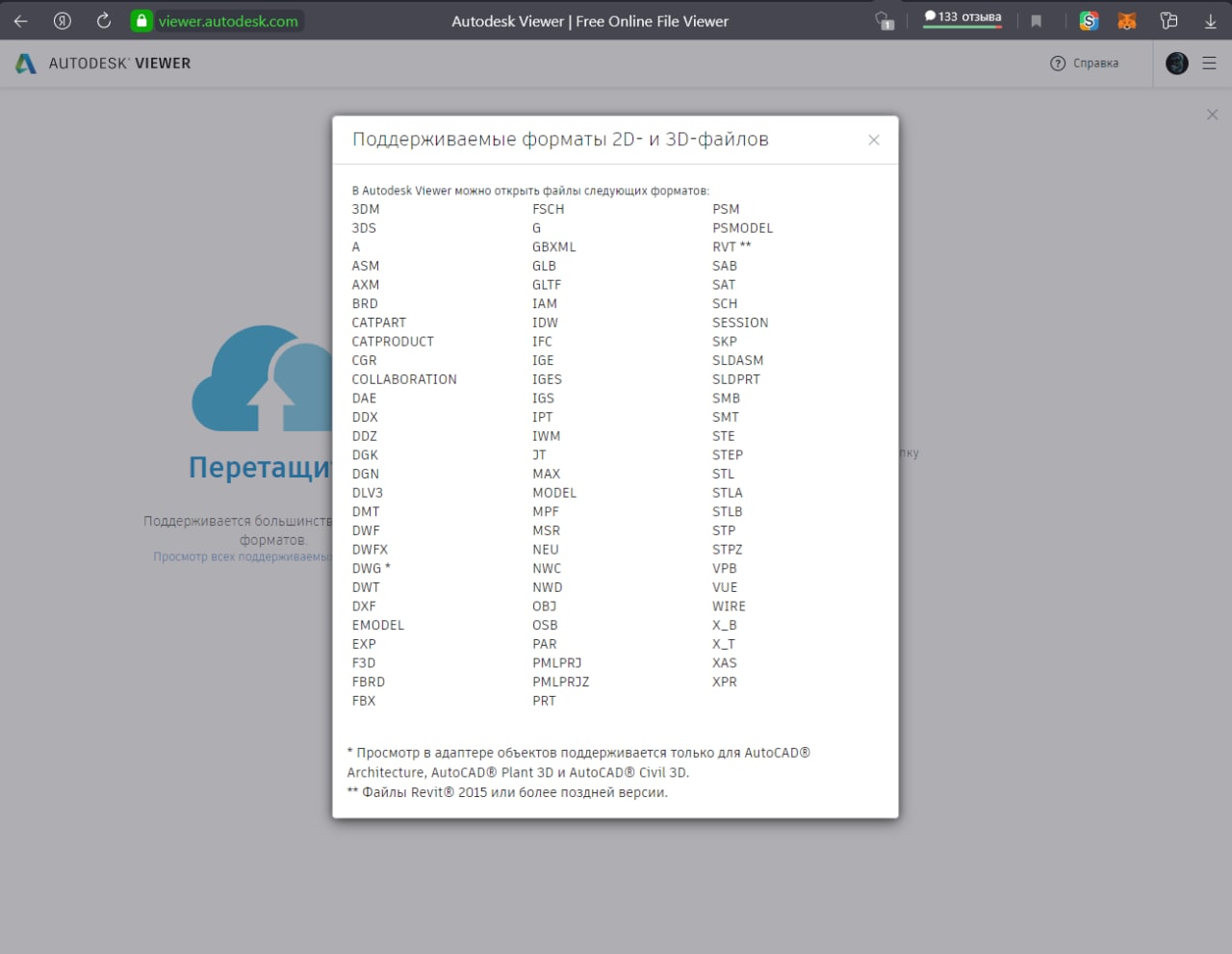Click the IGES format entry
The width and height of the screenshot is (1232, 954).
point(548,379)
